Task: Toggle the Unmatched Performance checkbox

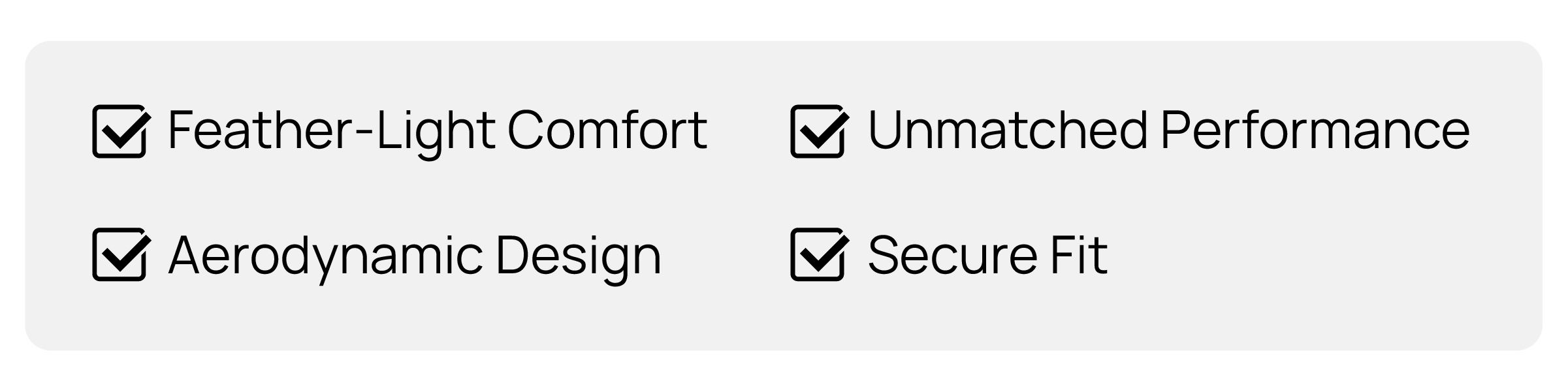Action: pos(818,131)
